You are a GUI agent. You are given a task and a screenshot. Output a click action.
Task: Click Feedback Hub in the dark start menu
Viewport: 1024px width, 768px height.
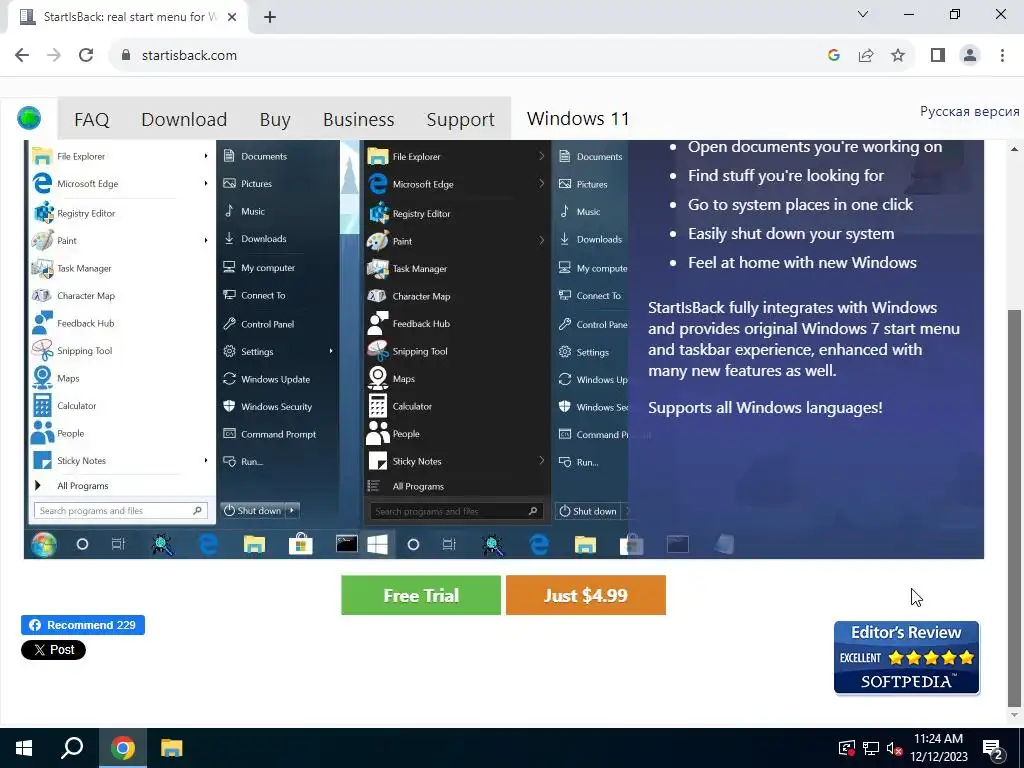tap(409, 323)
